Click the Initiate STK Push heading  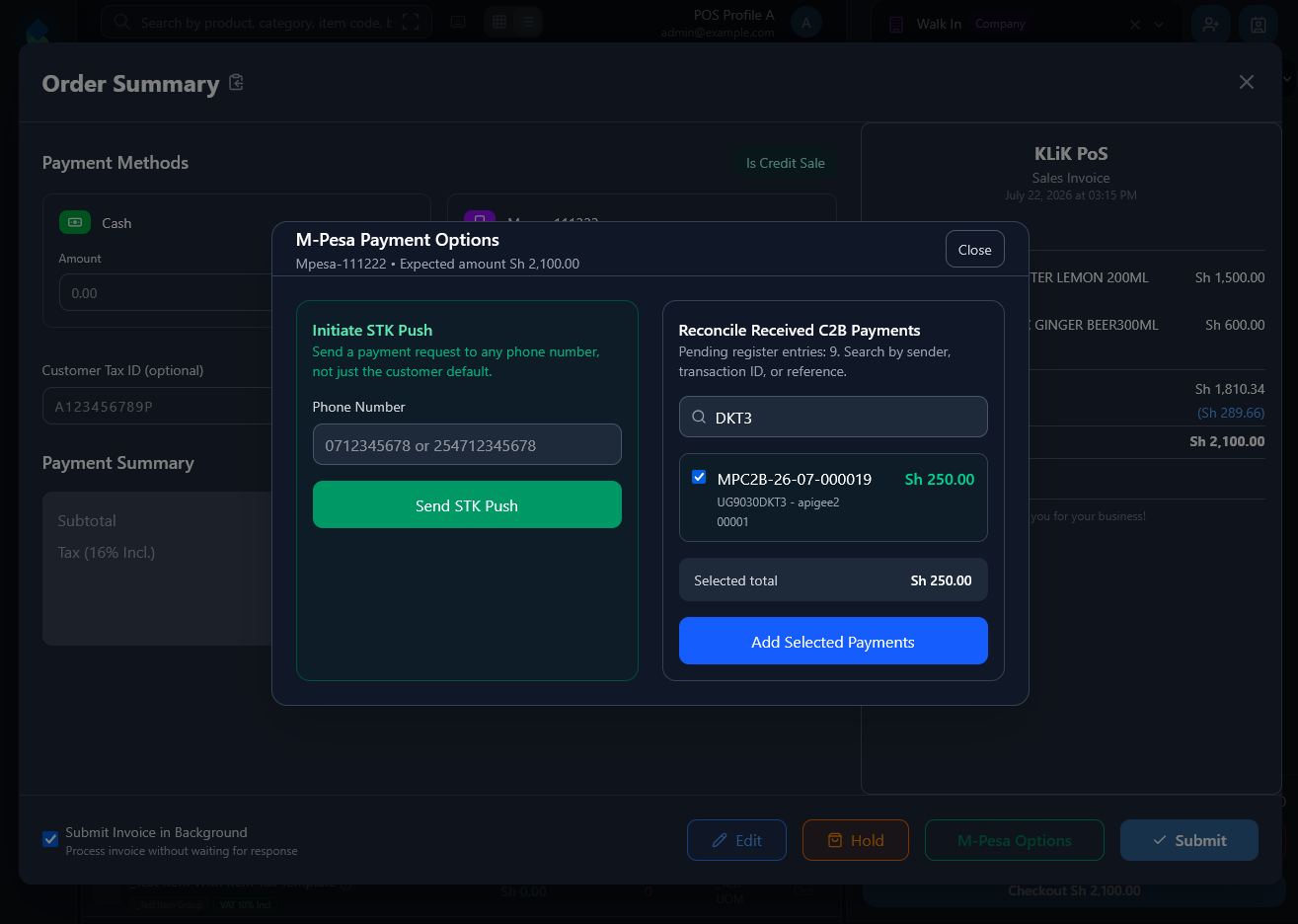tap(372, 330)
